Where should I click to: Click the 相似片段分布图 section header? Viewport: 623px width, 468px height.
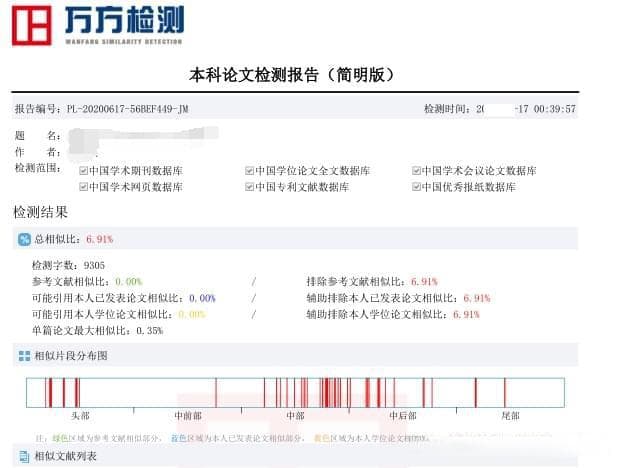pos(295,355)
